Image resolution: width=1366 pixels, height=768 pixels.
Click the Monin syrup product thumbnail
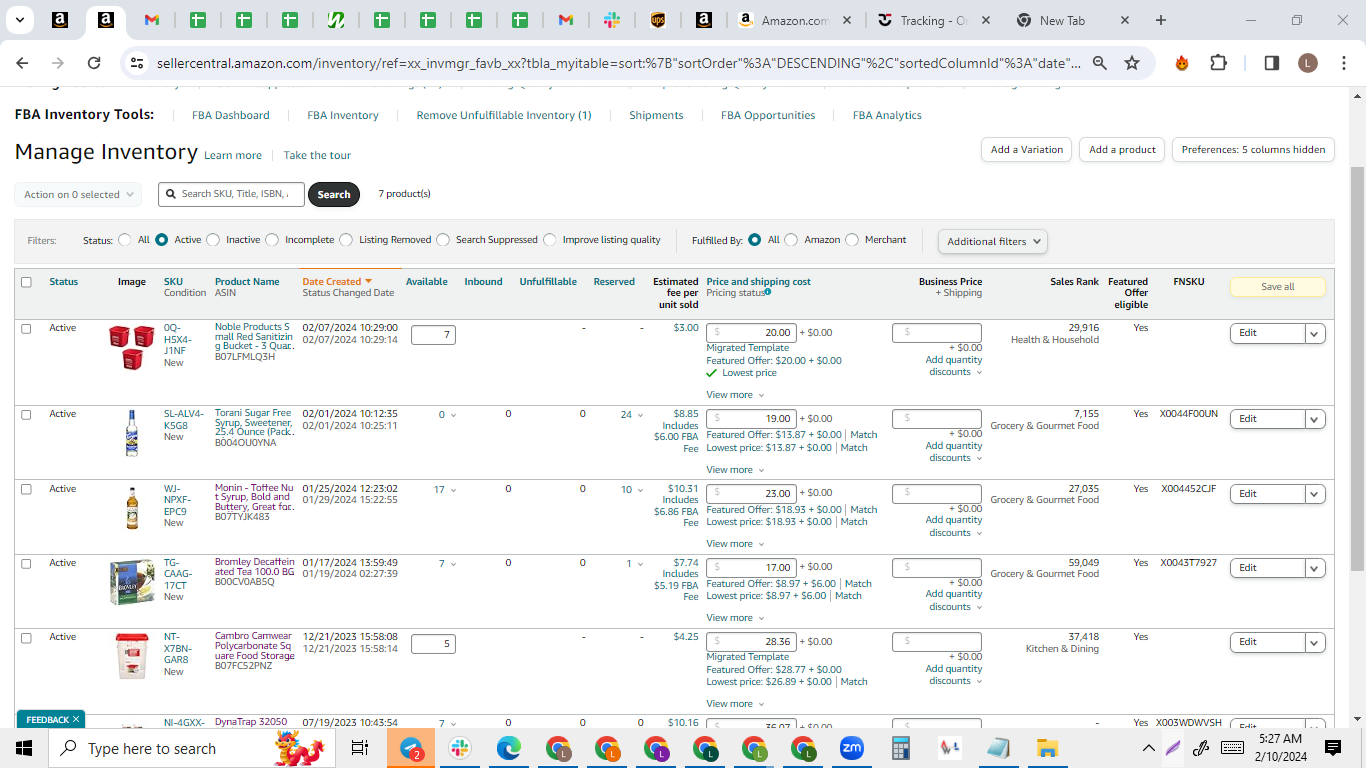(131, 508)
